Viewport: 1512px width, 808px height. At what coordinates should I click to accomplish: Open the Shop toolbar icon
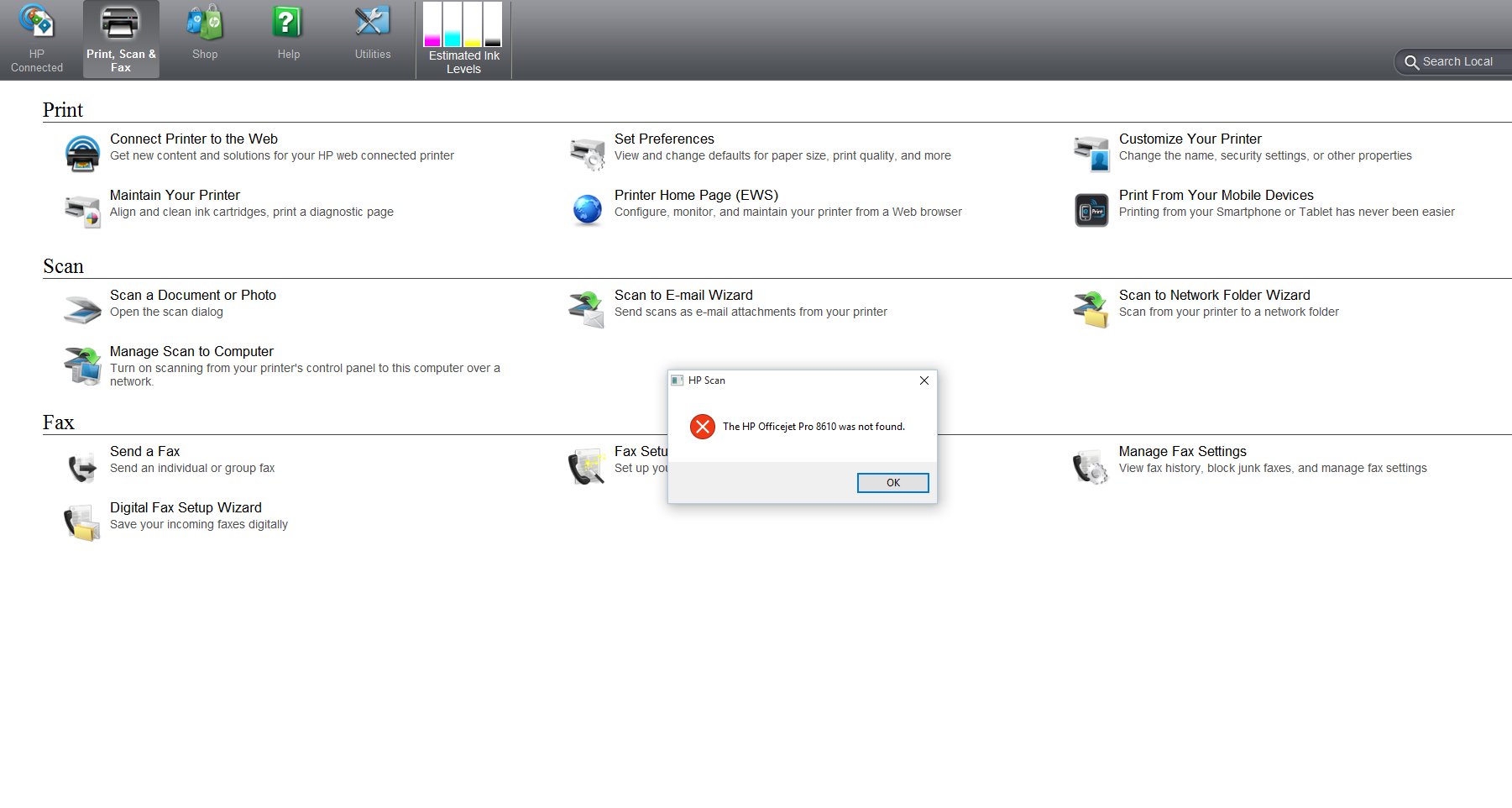pos(204,23)
